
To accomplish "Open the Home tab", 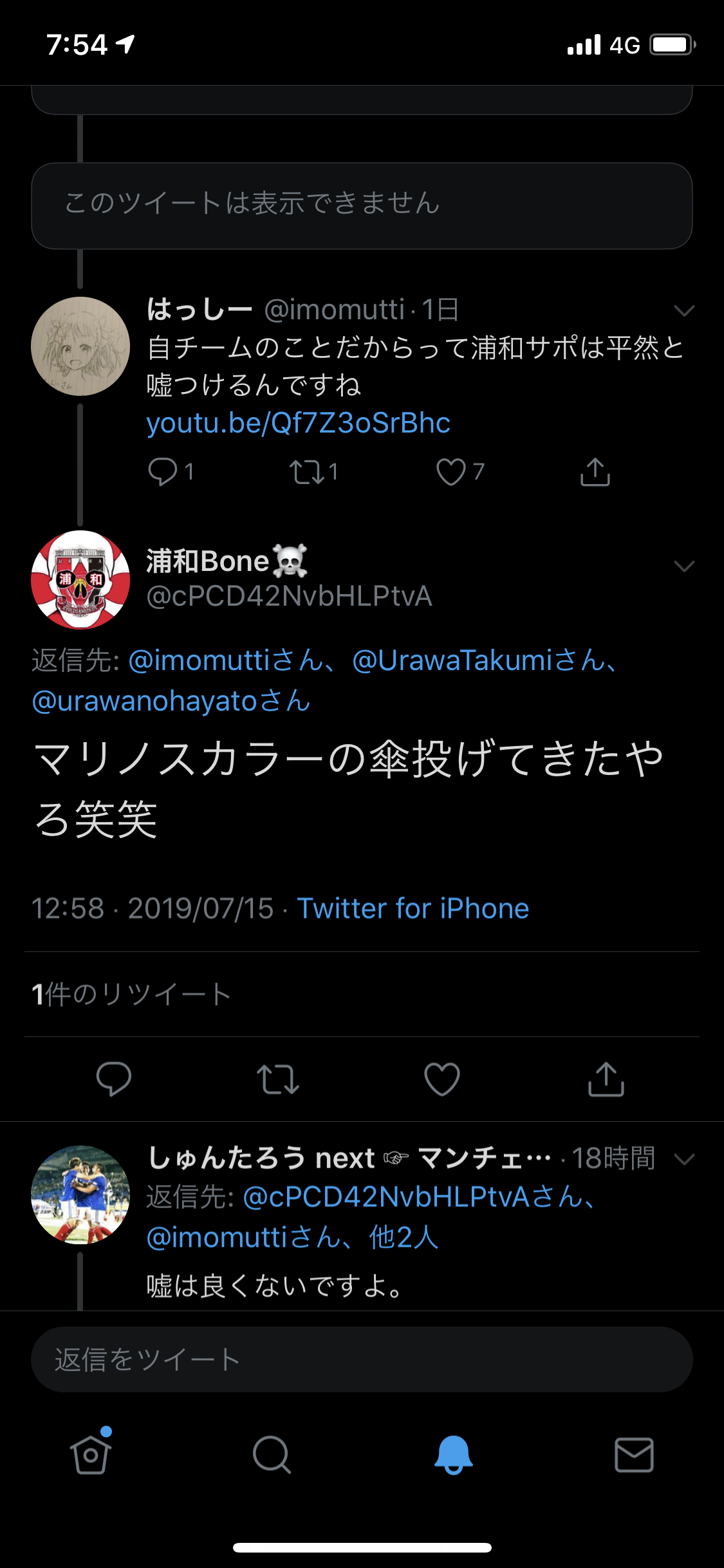I will point(91,1455).
